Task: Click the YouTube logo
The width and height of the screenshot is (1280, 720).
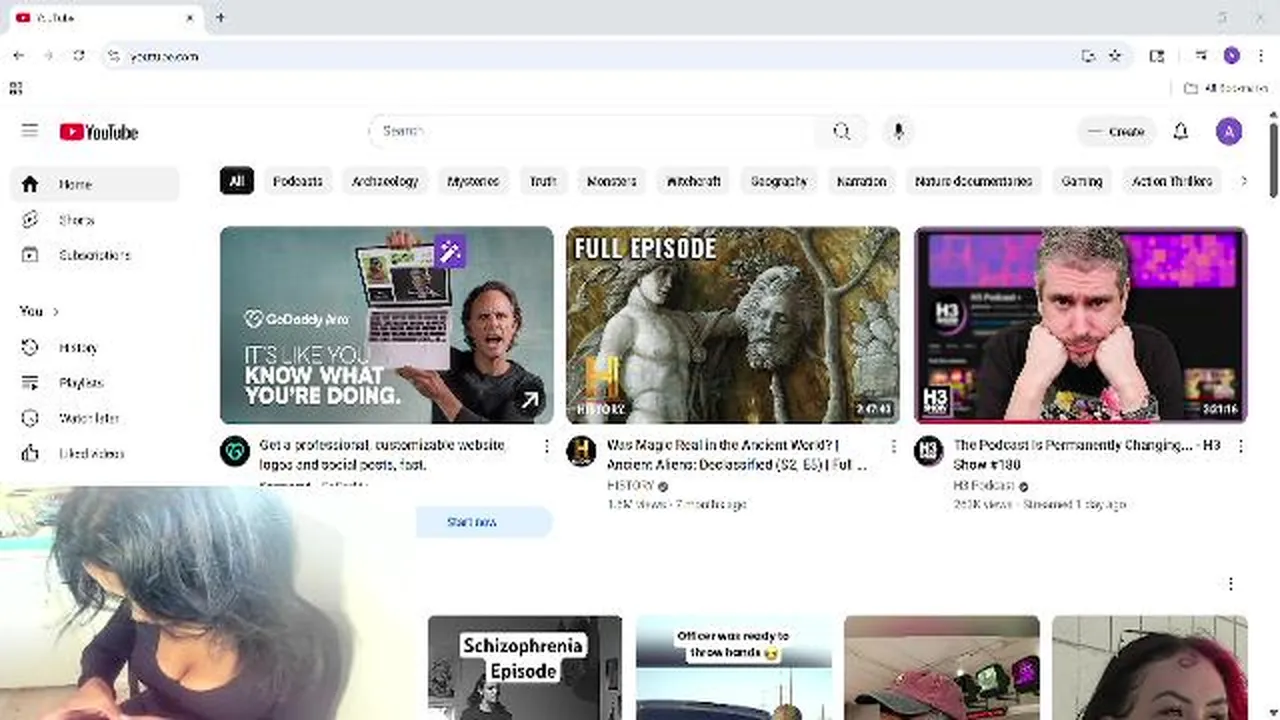Action: coord(99,132)
